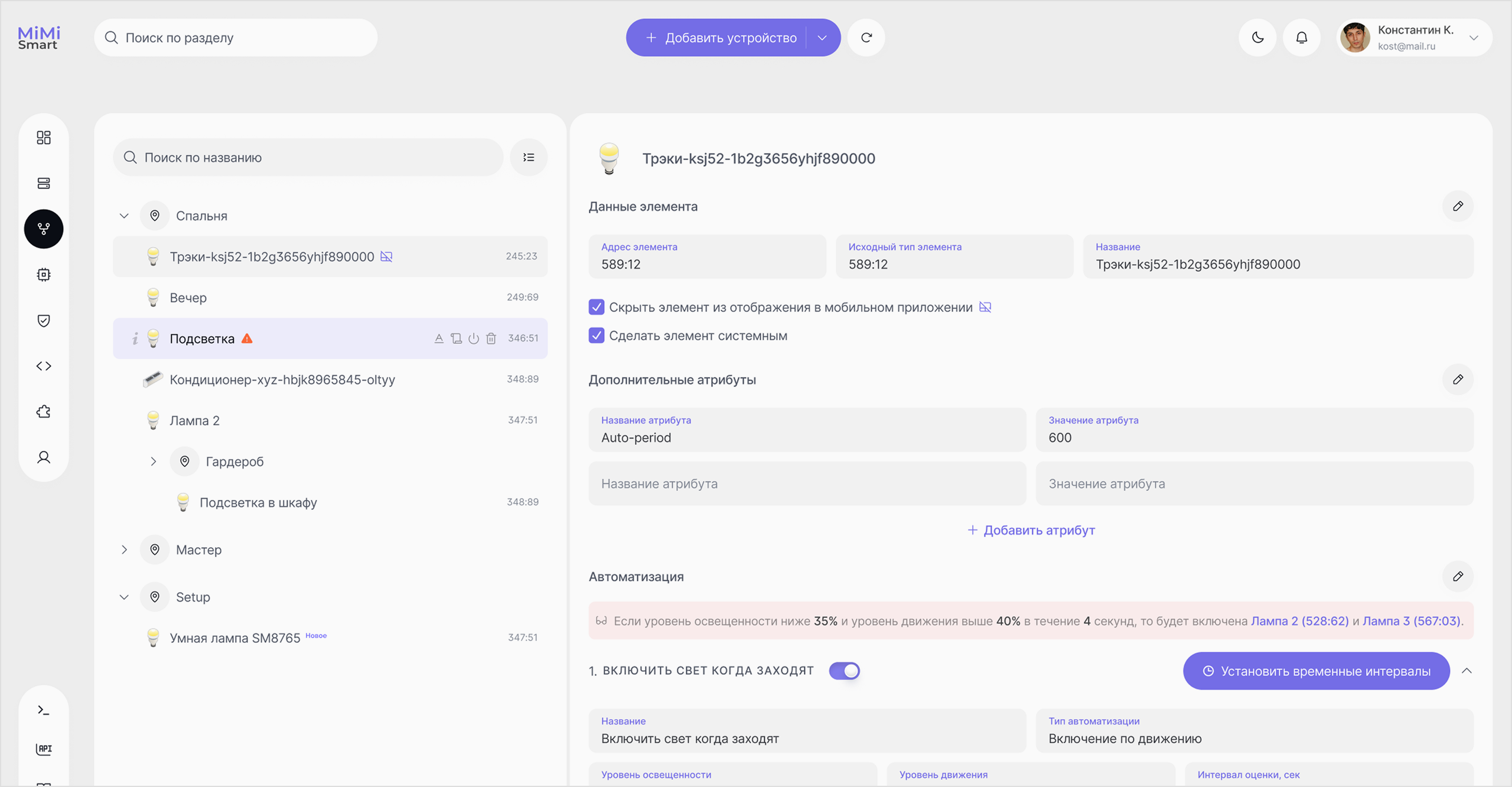Click empty Название атрибута field

[807, 483]
